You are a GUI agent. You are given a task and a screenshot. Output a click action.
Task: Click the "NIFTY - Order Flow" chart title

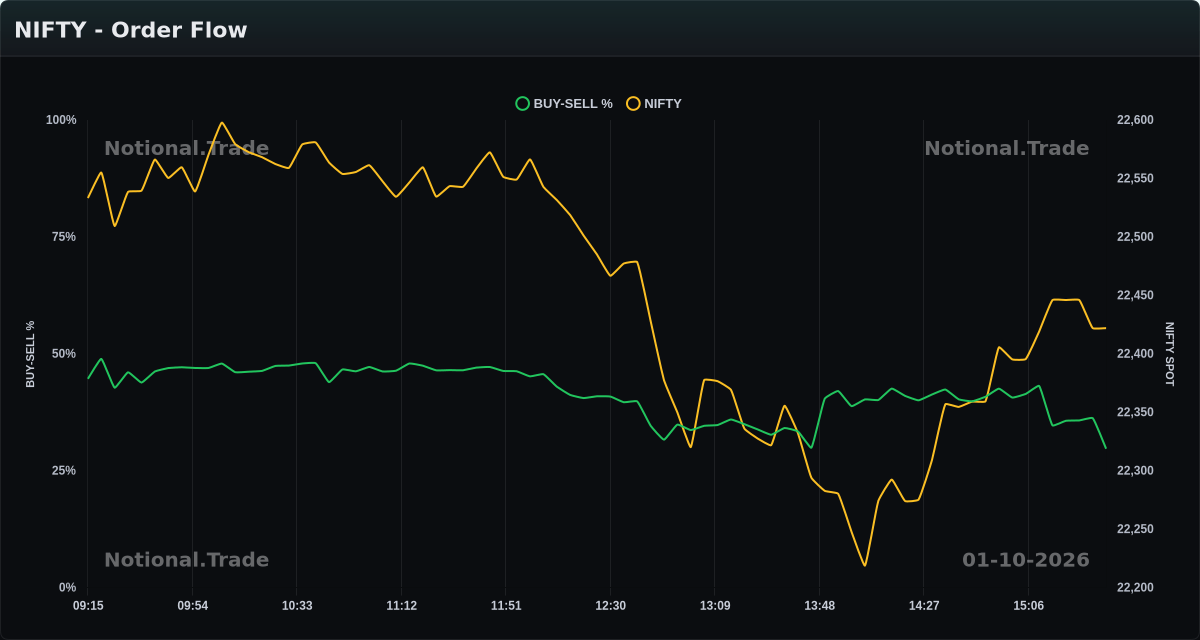click(x=131, y=30)
